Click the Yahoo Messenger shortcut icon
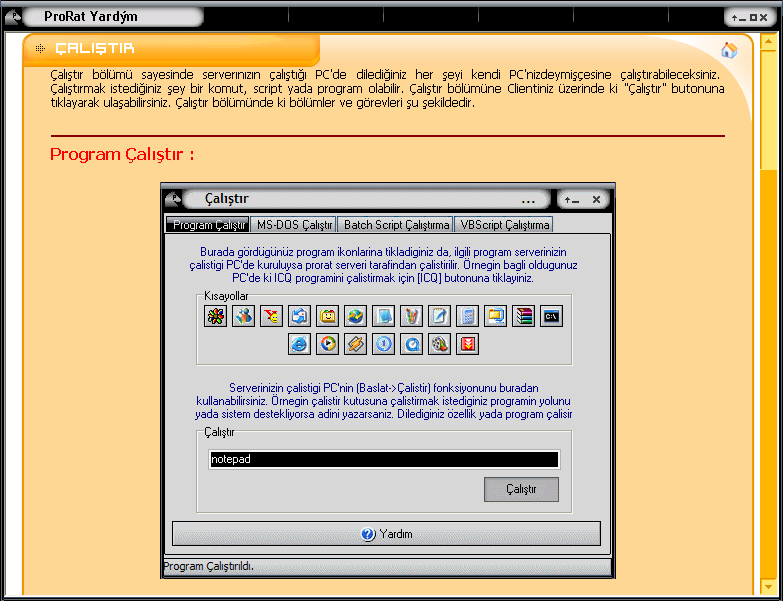Viewport: 783px width, 601px height. click(x=271, y=317)
